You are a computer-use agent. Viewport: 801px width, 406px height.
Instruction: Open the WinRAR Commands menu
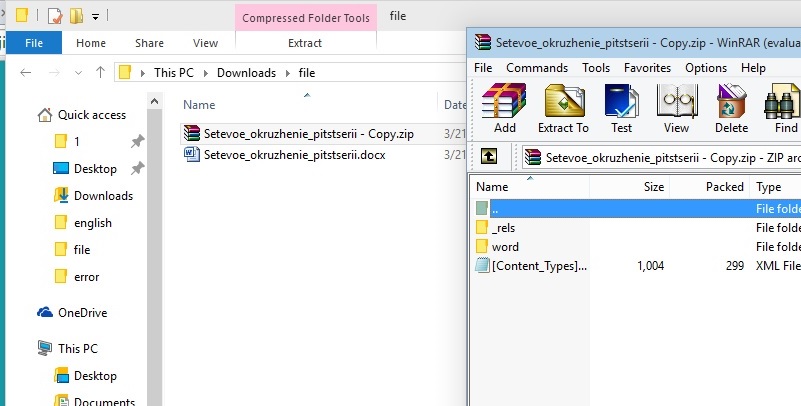[x=537, y=68]
